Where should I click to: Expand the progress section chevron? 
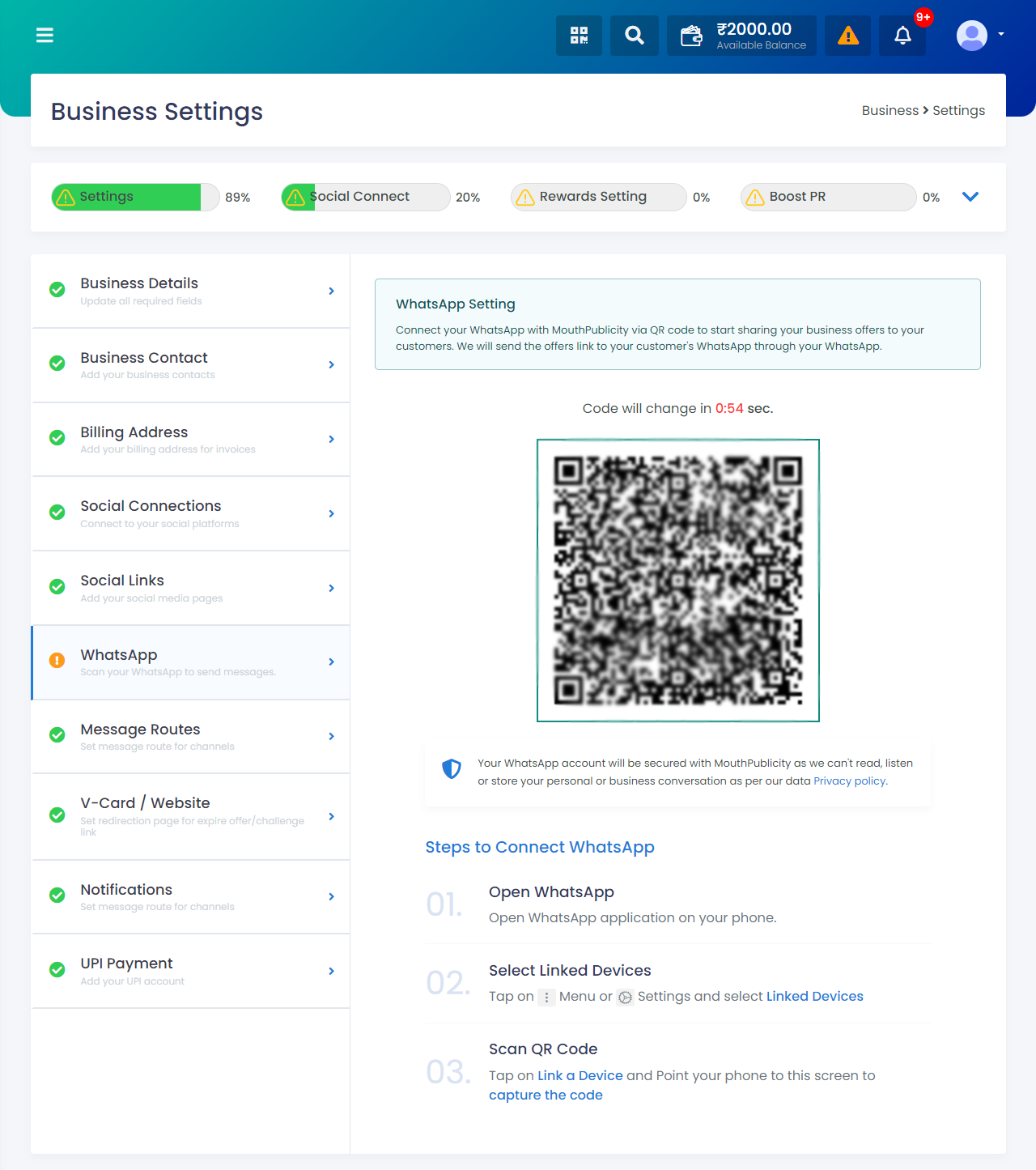970,197
